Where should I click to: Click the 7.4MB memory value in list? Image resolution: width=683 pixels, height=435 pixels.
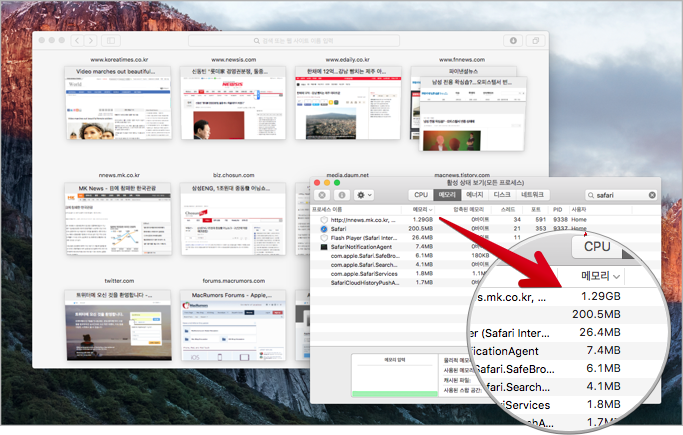click(424, 247)
